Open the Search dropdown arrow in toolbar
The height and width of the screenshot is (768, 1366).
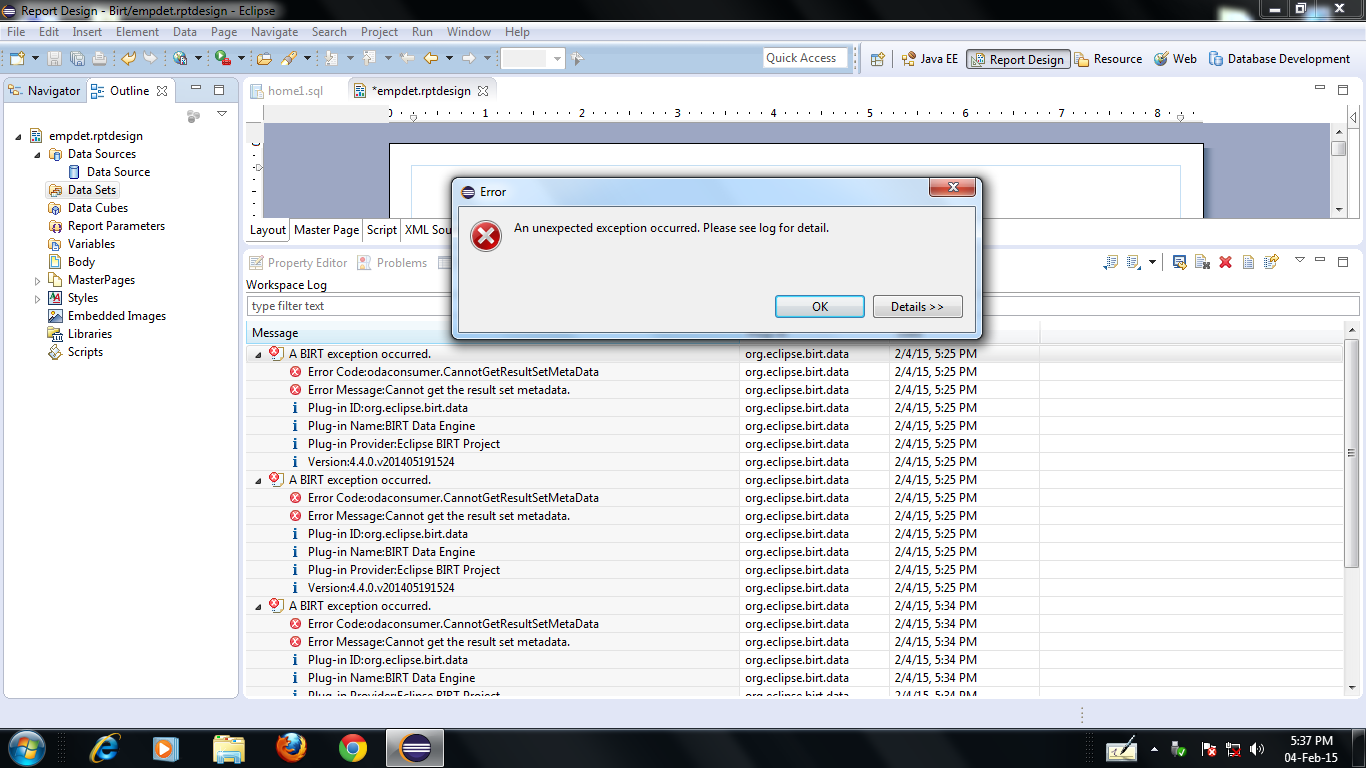[x=307, y=59]
